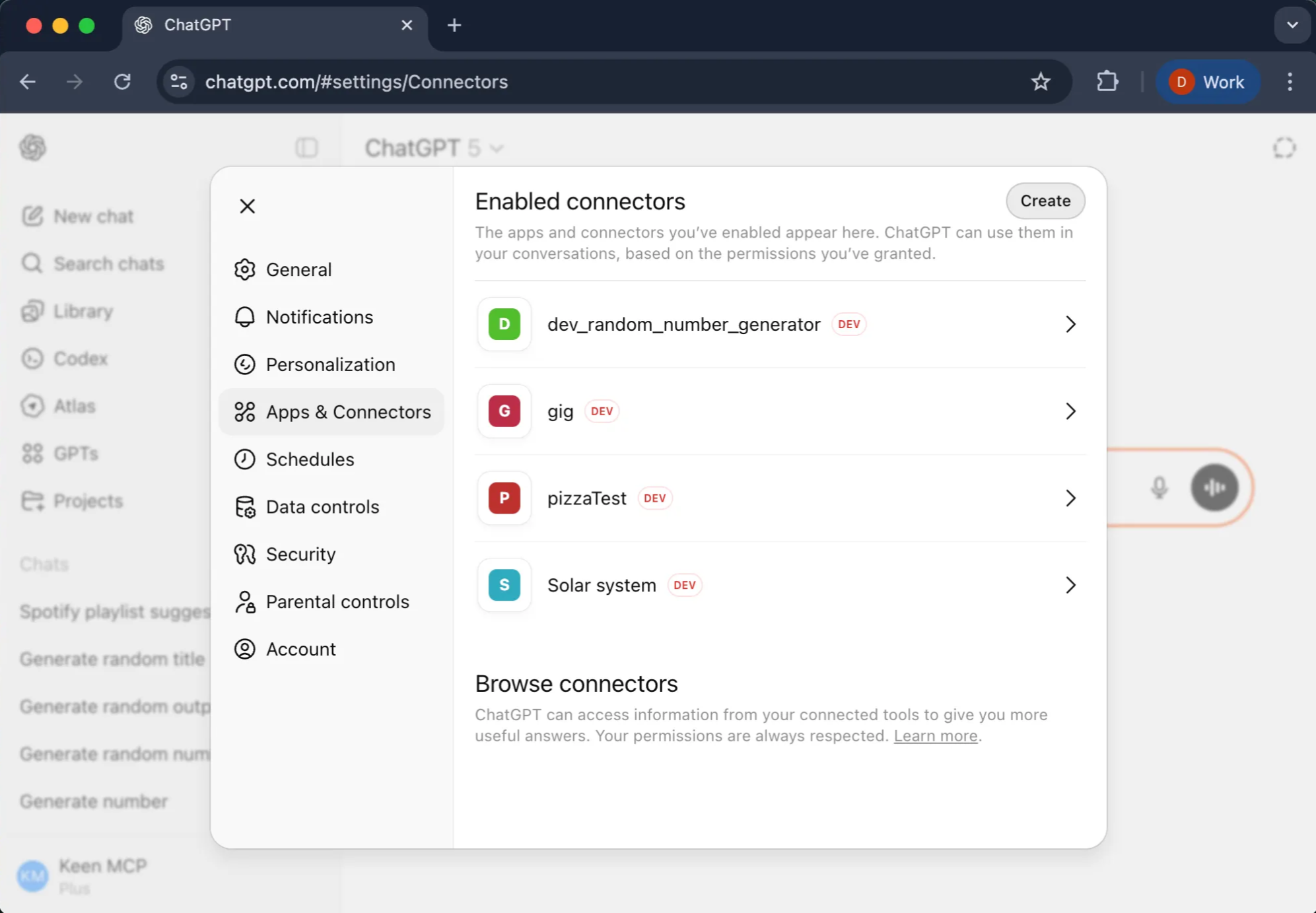Open the ChatGPT 5 model selector

[434, 147]
